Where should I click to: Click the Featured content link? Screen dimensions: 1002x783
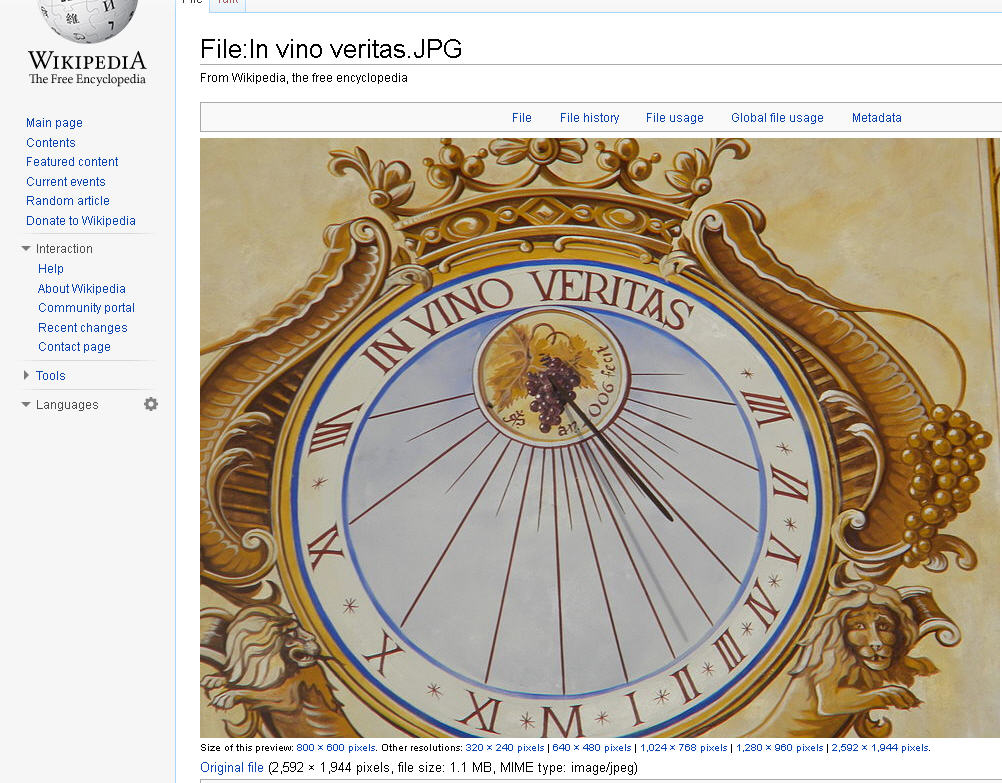coord(72,162)
